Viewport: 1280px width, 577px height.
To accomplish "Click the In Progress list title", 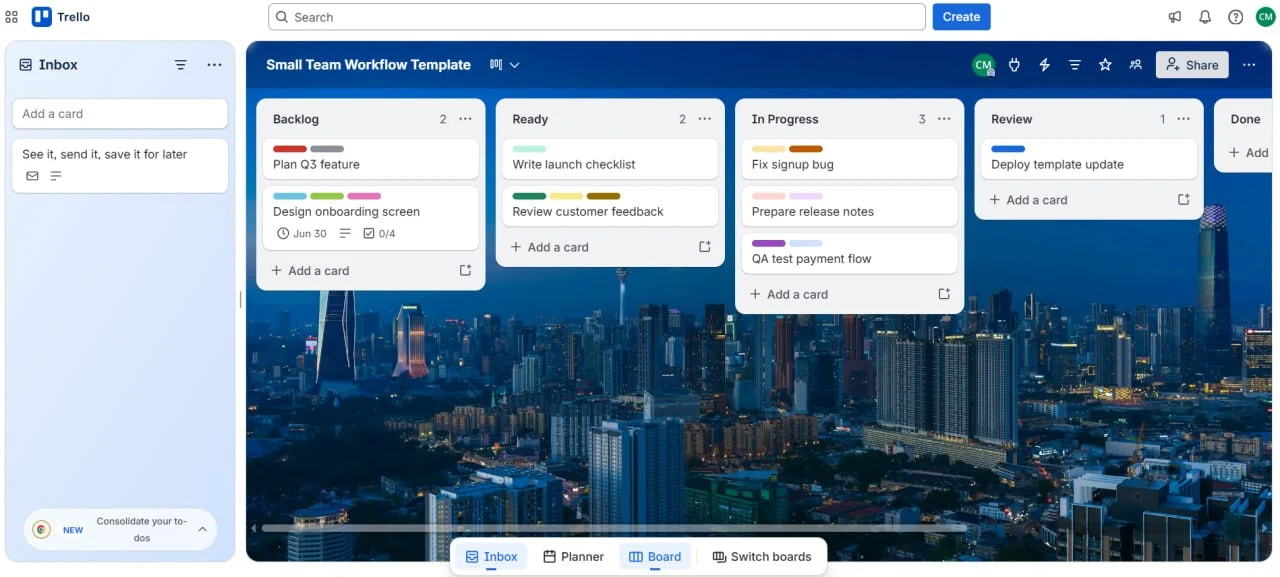I will click(785, 119).
